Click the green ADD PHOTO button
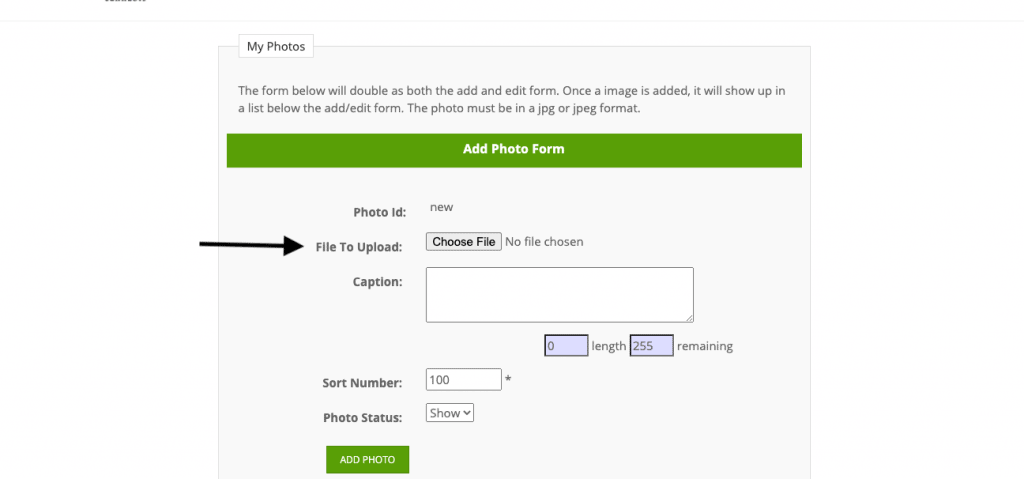Image resolution: width=1024 pixels, height=479 pixels. coord(368,459)
